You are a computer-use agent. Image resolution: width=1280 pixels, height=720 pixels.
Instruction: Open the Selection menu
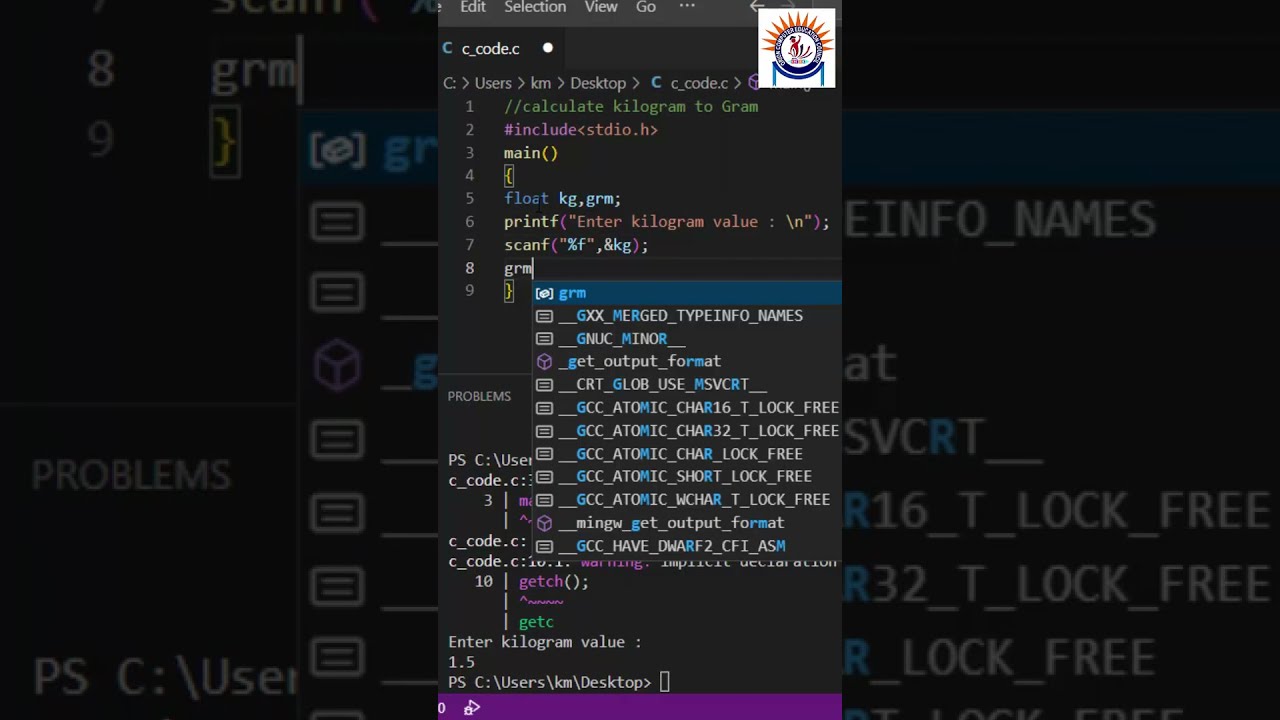535,7
